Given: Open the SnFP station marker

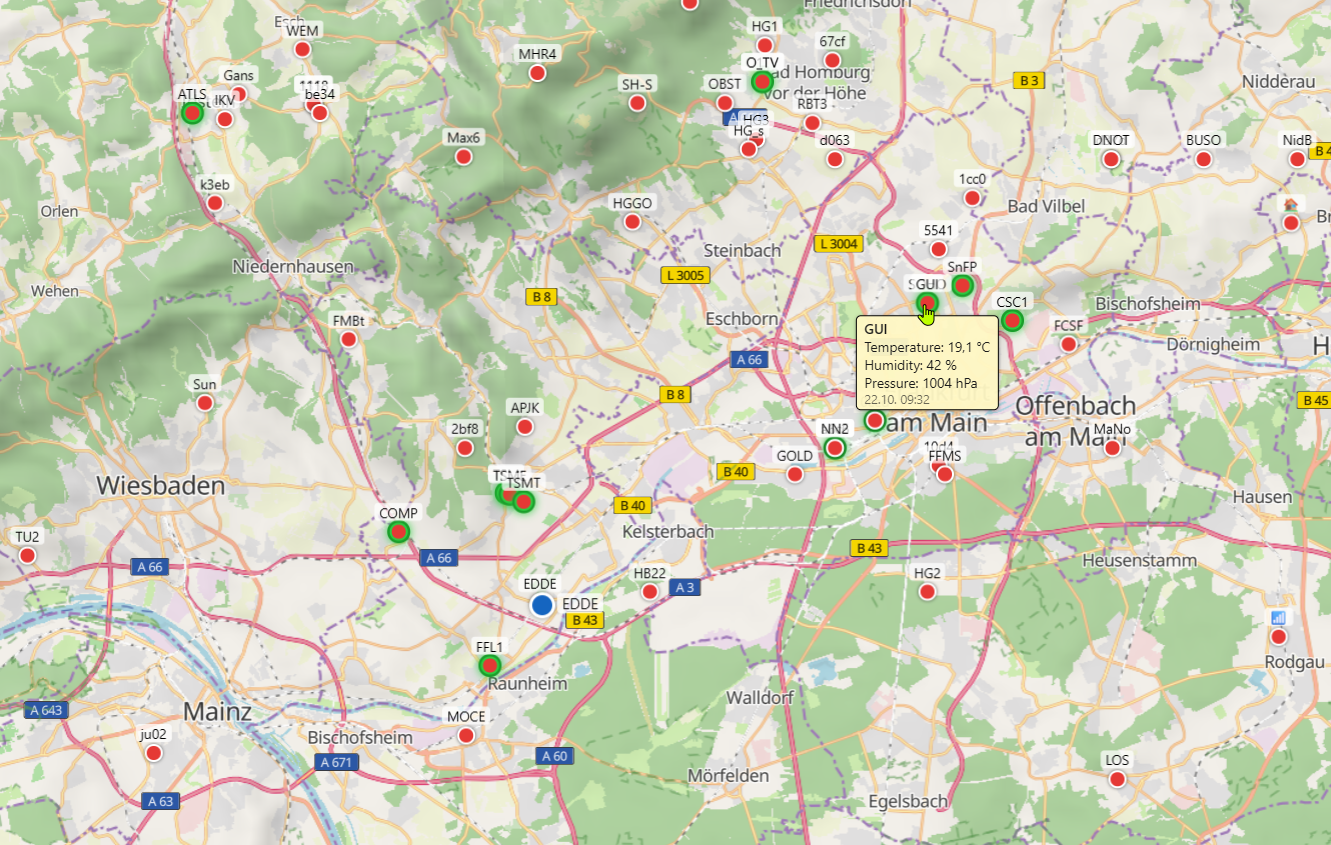Looking at the screenshot, I should click(x=962, y=286).
